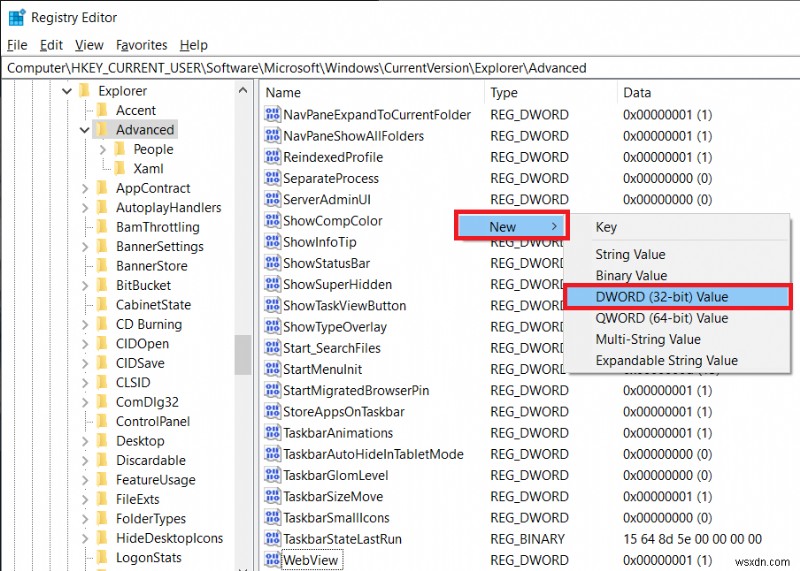Select the BamThrottling key
This screenshot has height=571, width=800.
[x=158, y=227]
